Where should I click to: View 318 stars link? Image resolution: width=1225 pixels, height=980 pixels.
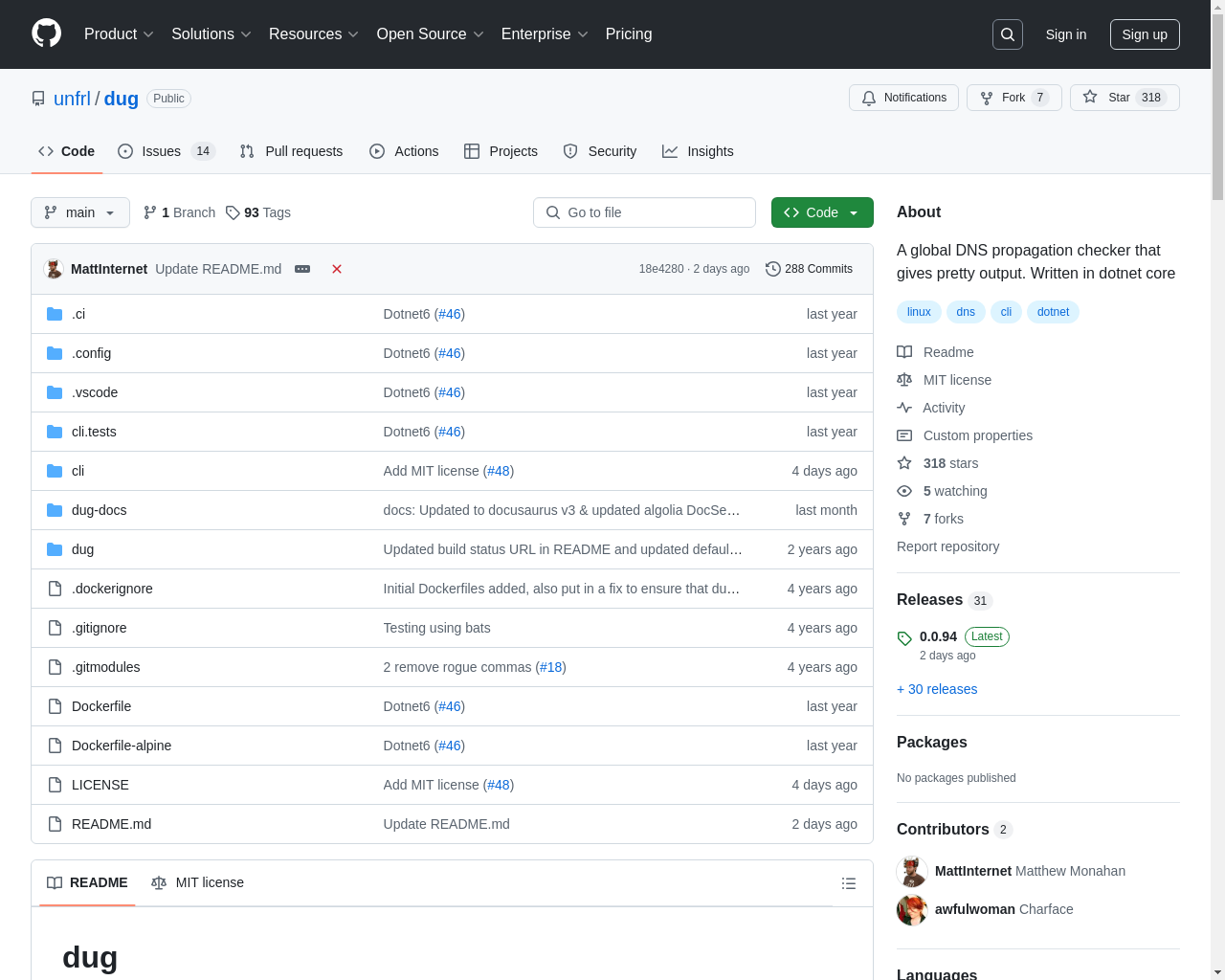938,463
